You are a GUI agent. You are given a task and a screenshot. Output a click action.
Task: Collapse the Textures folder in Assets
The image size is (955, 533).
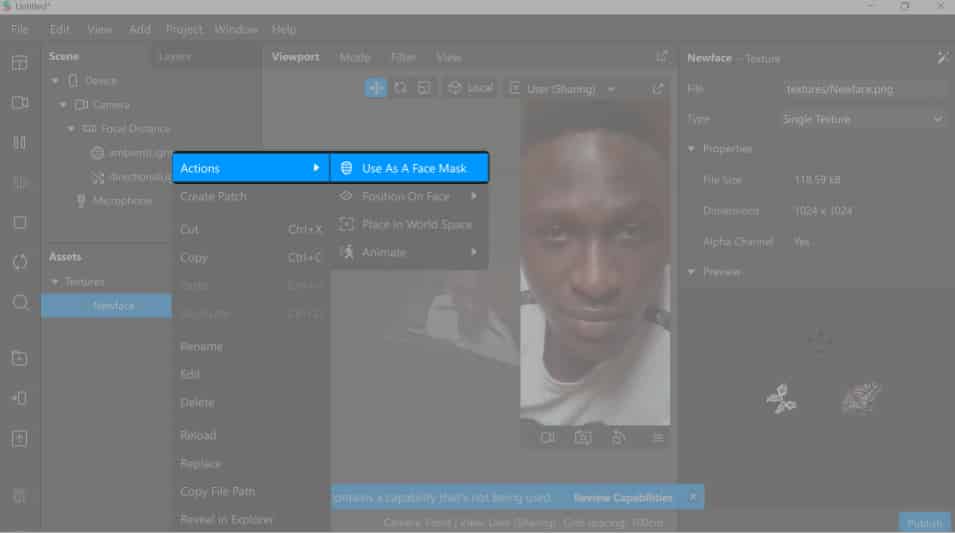pyautogui.click(x=57, y=282)
